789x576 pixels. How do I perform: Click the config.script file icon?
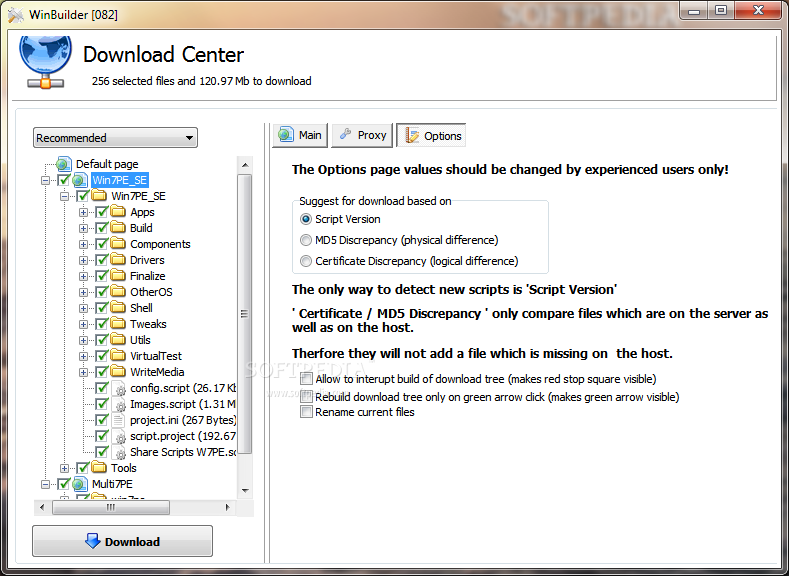[119, 388]
